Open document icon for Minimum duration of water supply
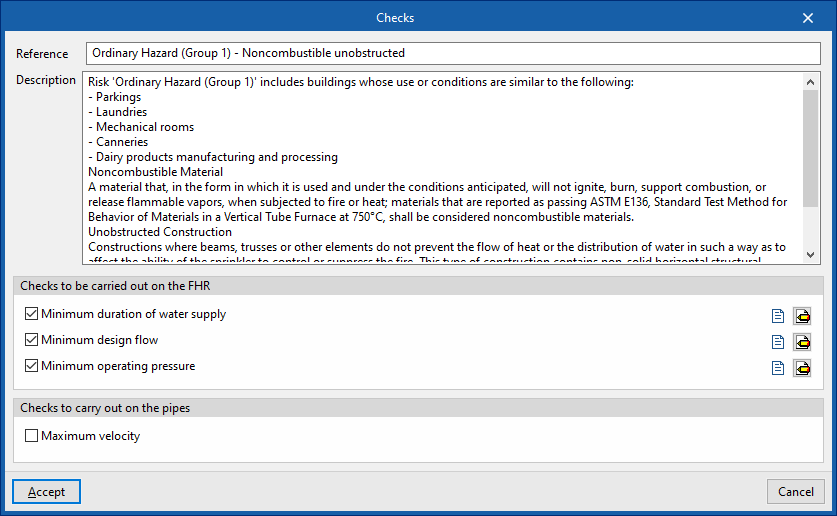Screen dimensions: 837x516 click(778, 316)
